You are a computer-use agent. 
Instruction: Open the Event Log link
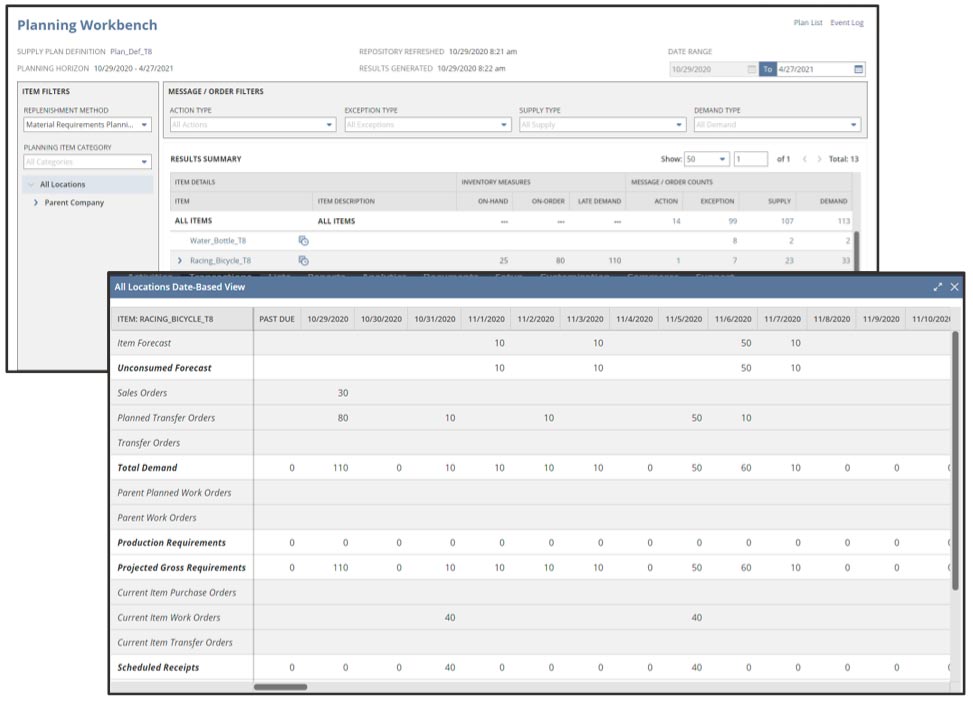click(846, 23)
